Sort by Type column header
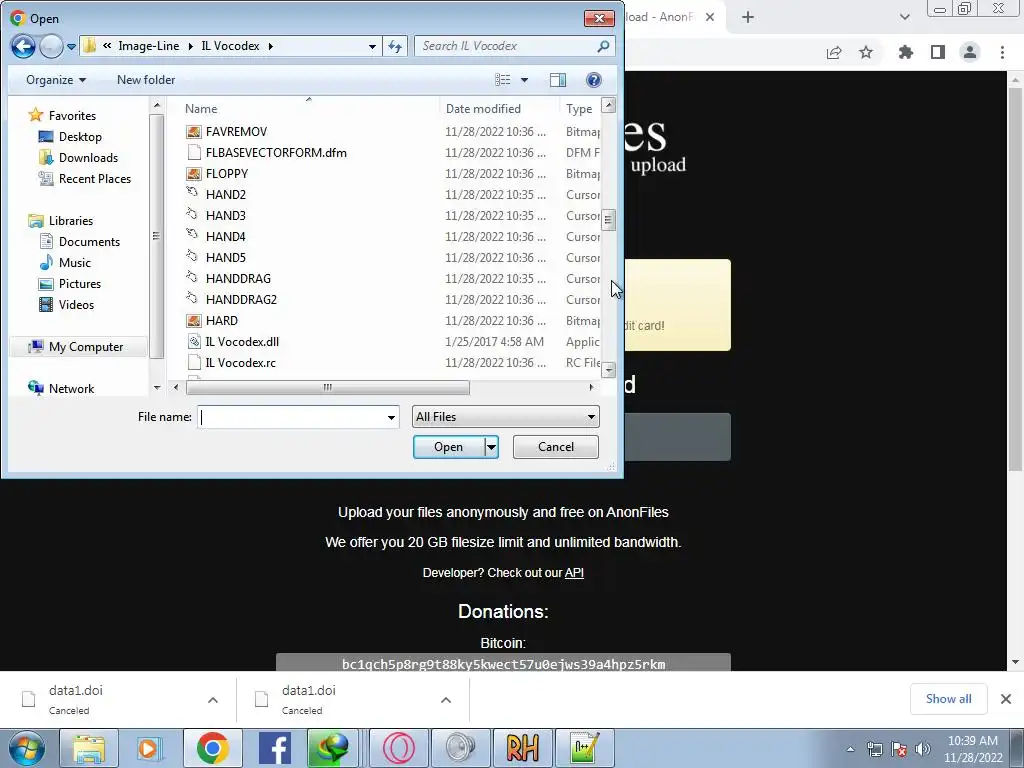Viewport: 1024px width, 768px height. pos(579,108)
